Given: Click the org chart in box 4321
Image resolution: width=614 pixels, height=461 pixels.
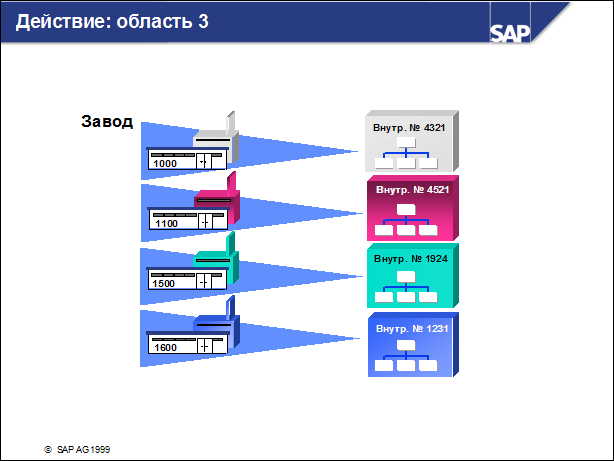Looking at the screenshot, I should coord(406,153).
